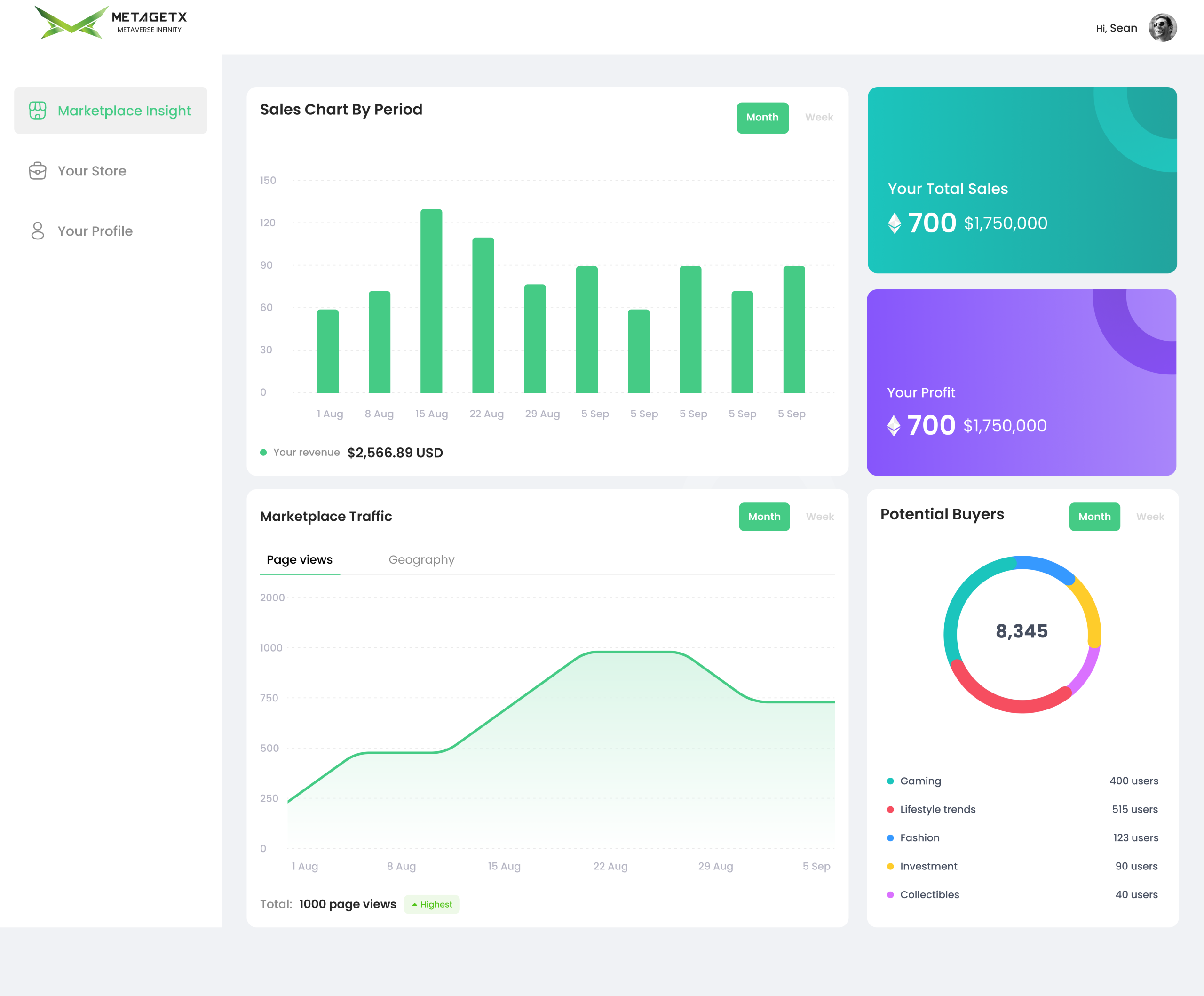The height and width of the screenshot is (996, 1204).
Task: Click the green revenue legend dot
Action: [264, 453]
